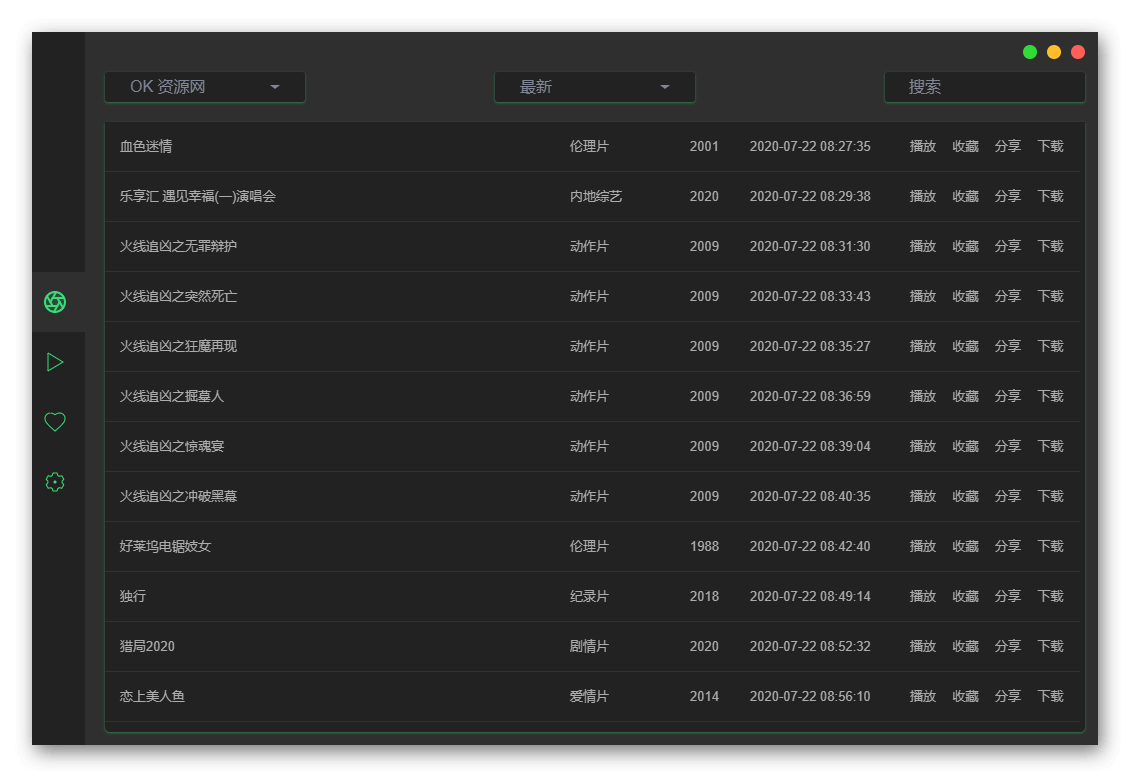Download 乐享汇 遇见幸福(一)演唱会

coord(1050,196)
